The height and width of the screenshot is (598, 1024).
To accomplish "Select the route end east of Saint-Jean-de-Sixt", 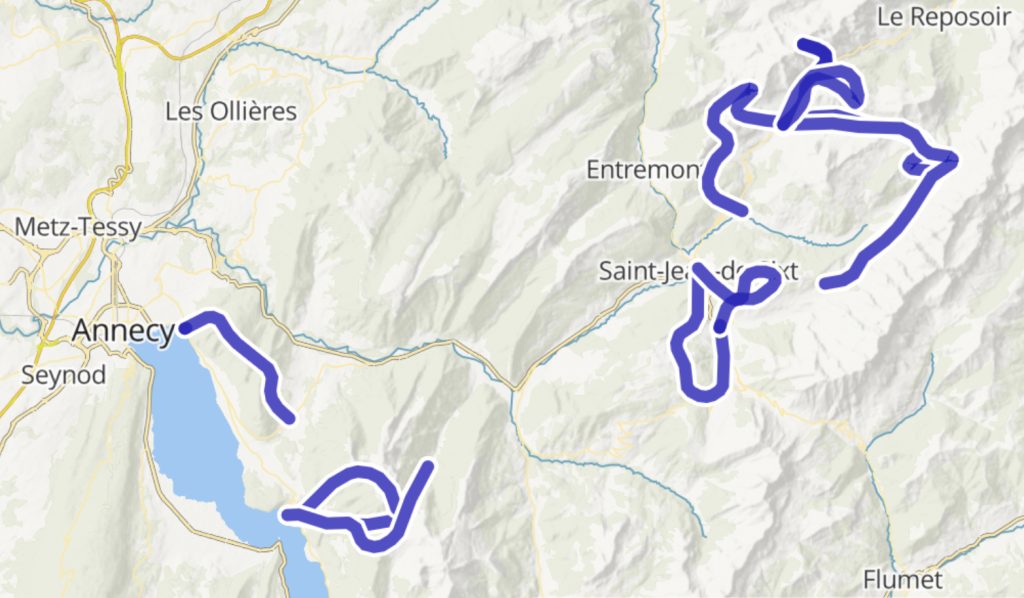I will click(825, 284).
